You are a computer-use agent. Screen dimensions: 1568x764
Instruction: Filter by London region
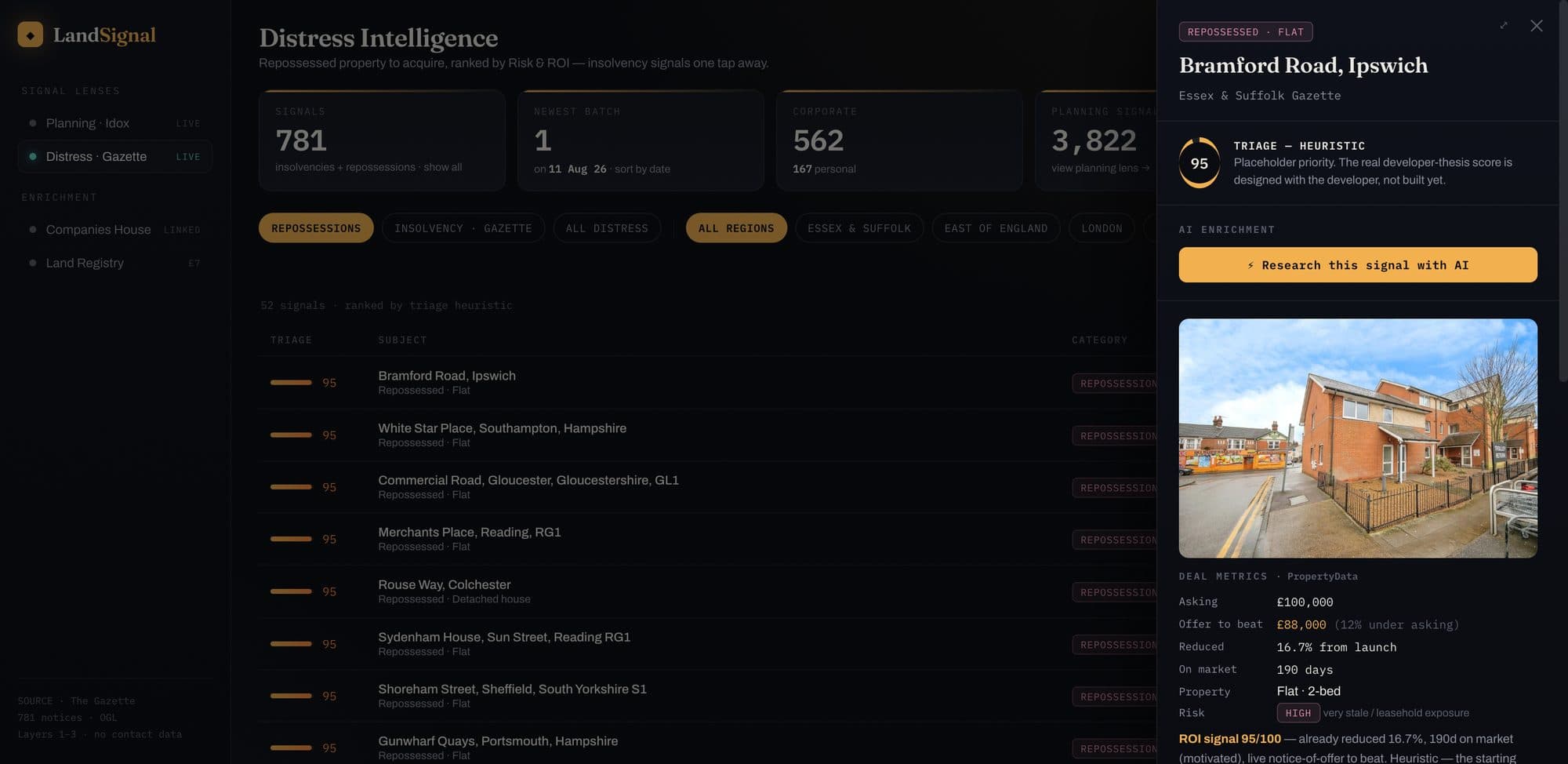point(1102,227)
